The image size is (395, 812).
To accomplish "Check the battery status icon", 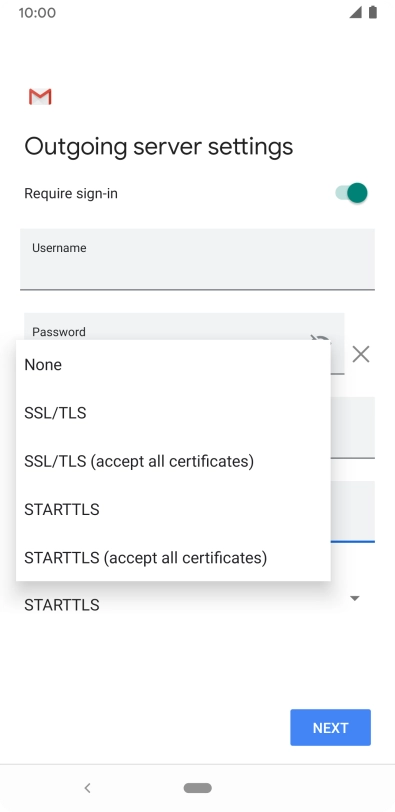I will 372,12.
